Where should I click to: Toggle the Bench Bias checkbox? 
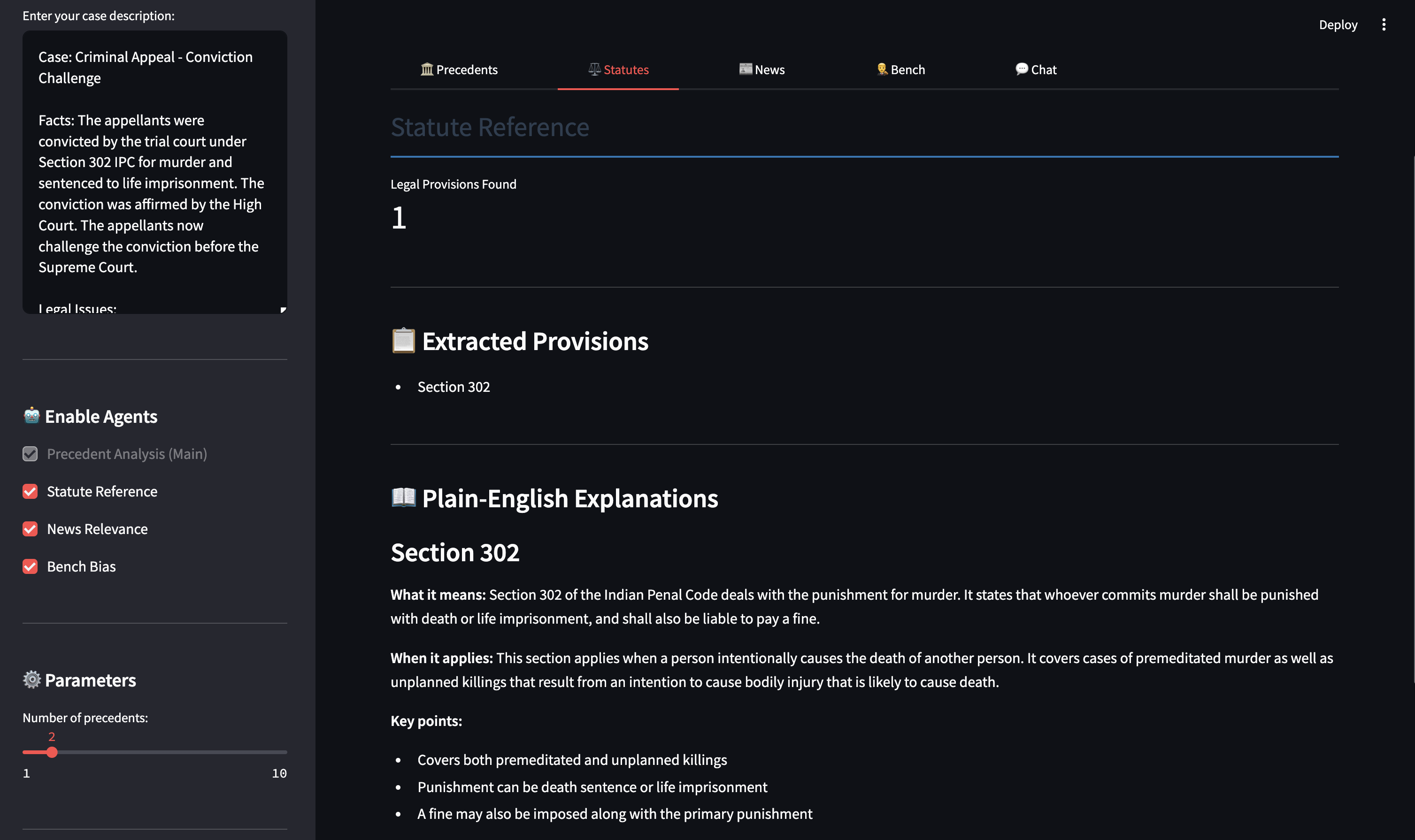(x=30, y=566)
